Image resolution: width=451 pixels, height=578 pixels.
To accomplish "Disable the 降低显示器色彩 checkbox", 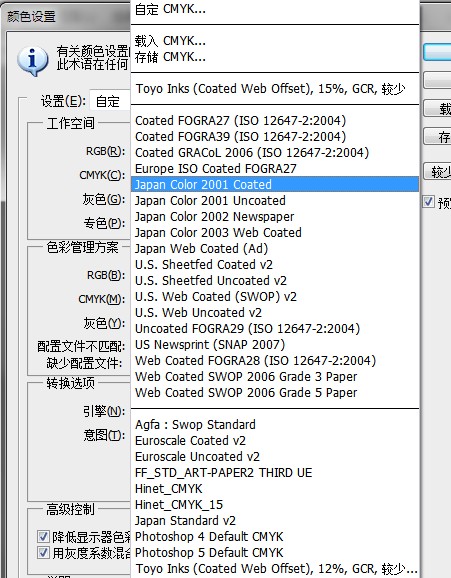I will [x=43, y=536].
